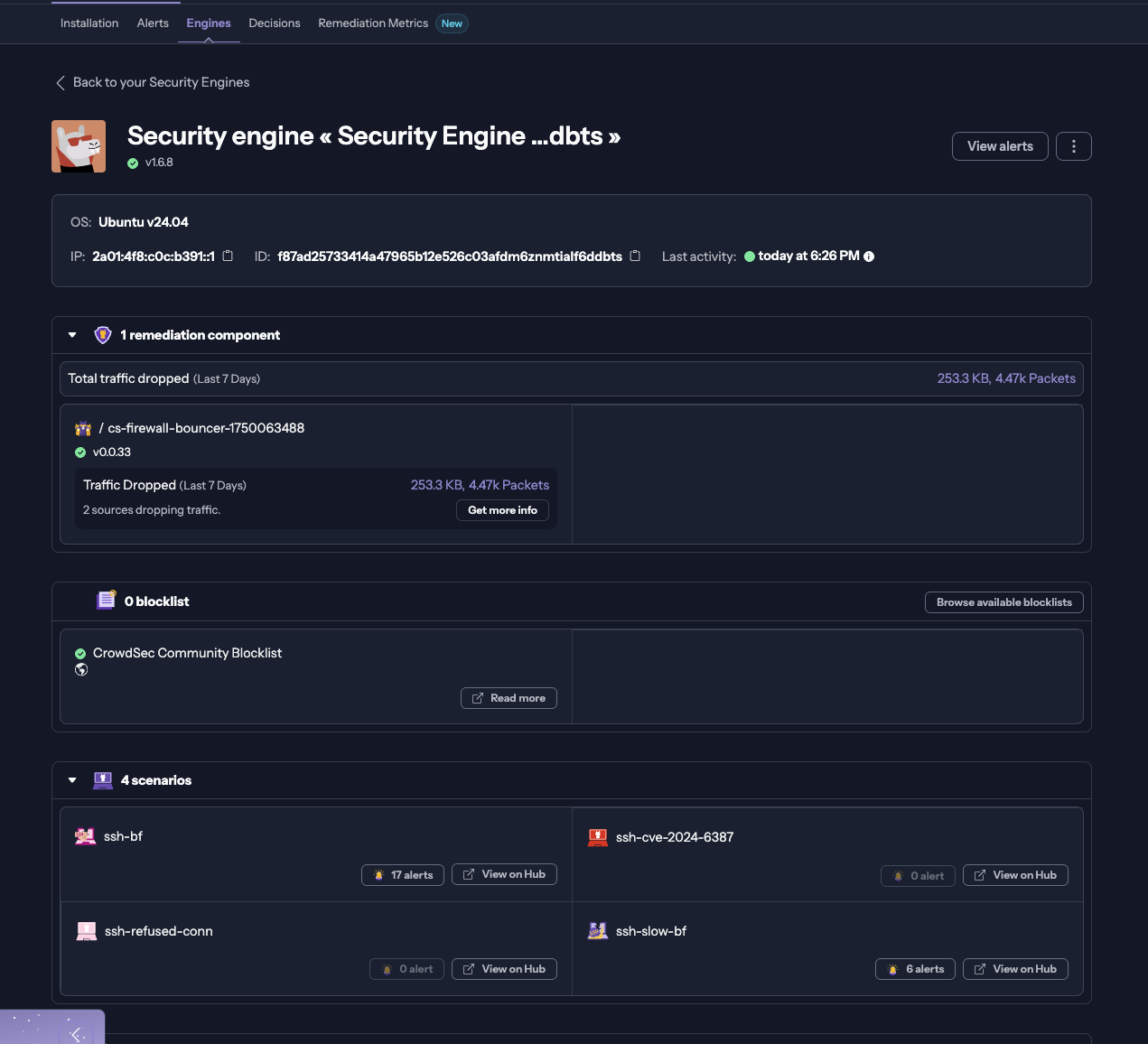The width and height of the screenshot is (1148, 1044).
Task: Click the globe icon under Community Blocklist
Action: (x=81, y=669)
